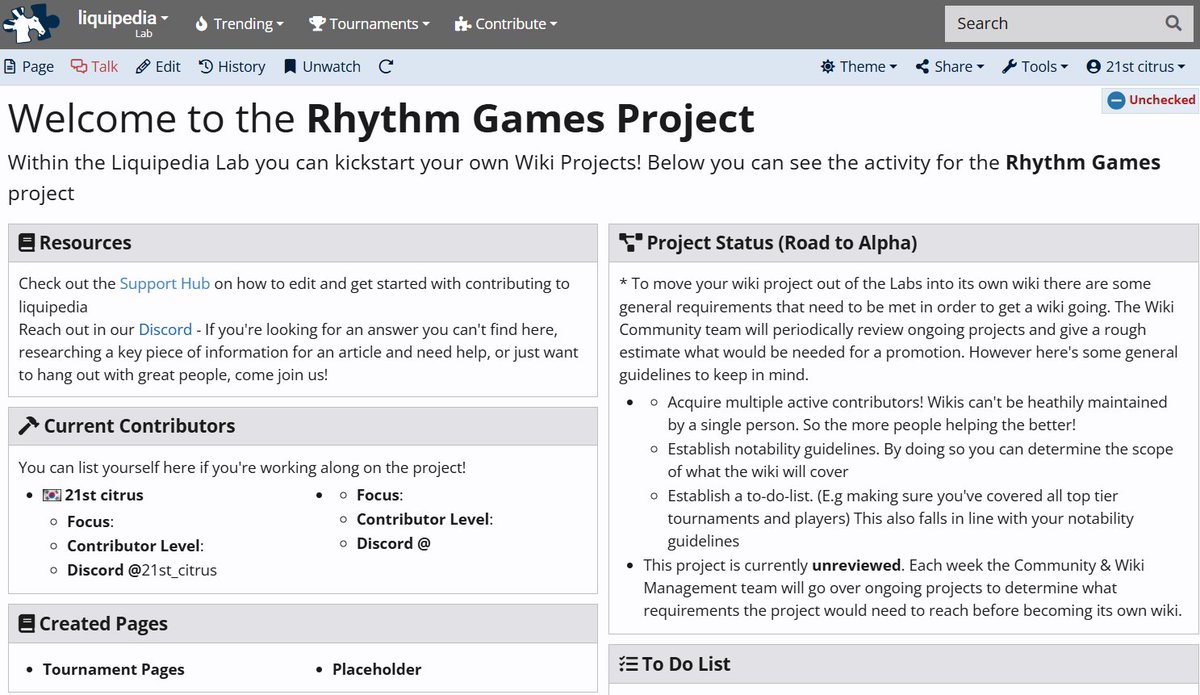This screenshot has height=695, width=1200.
Task: Click the Contribute puzzle piece icon
Action: point(462,24)
